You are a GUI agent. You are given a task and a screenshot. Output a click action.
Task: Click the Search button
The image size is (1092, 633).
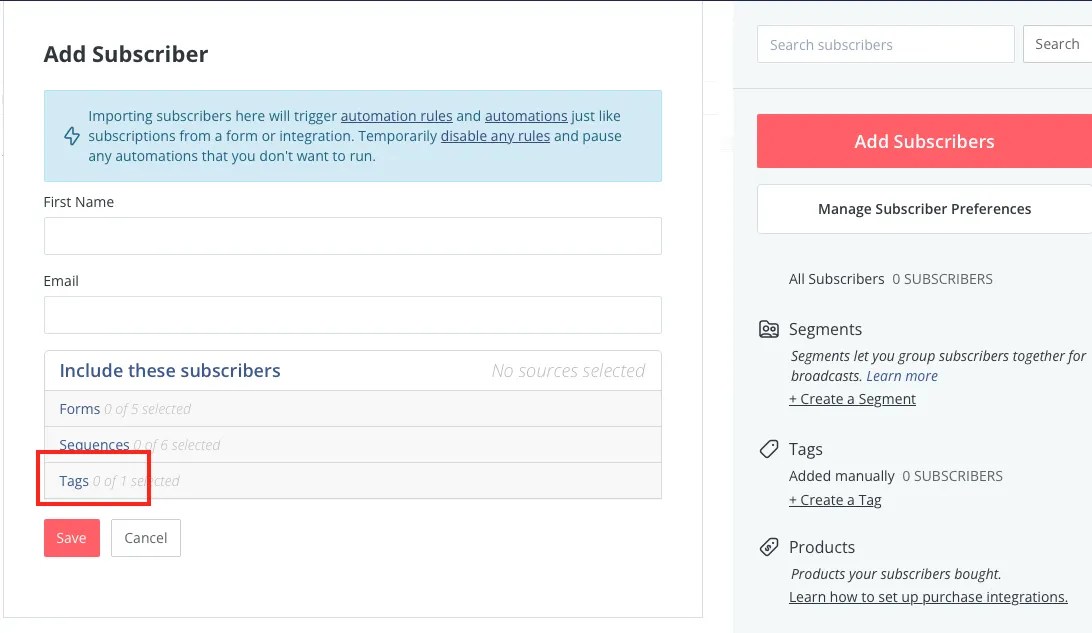pos(1057,43)
